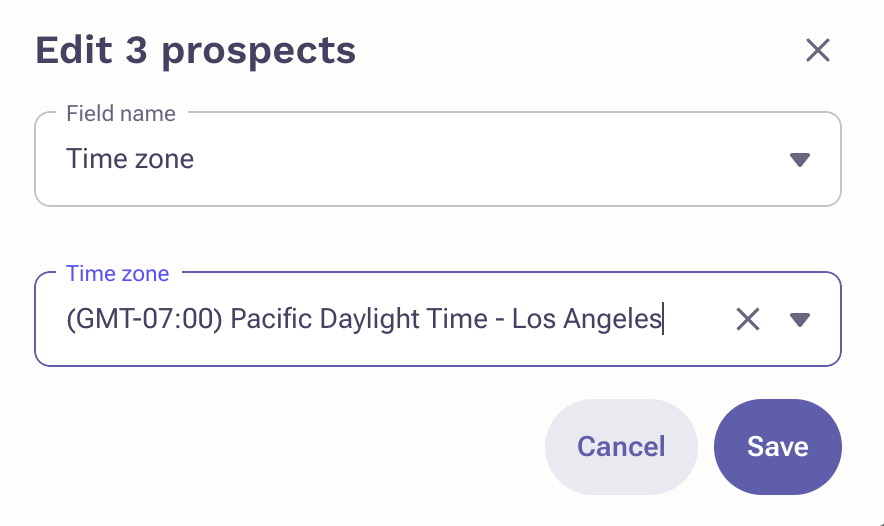Place cursor on the Los Angeles text
The height and width of the screenshot is (526, 884).
[x=586, y=319]
